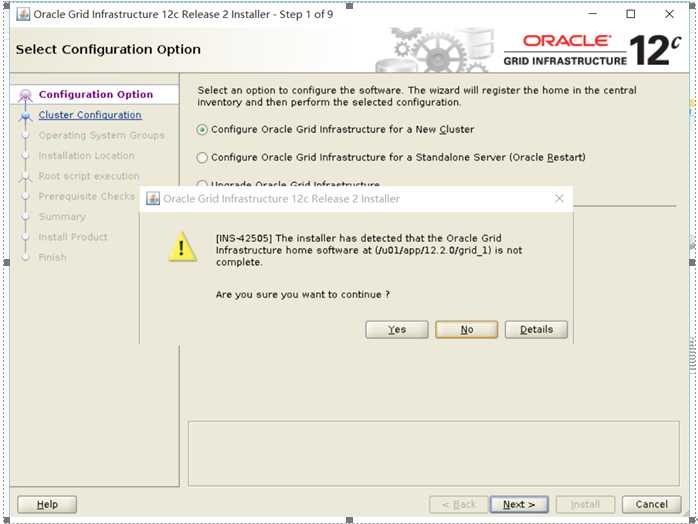Click the Java icon in the dialog title bar
The image size is (698, 524).
[153, 199]
